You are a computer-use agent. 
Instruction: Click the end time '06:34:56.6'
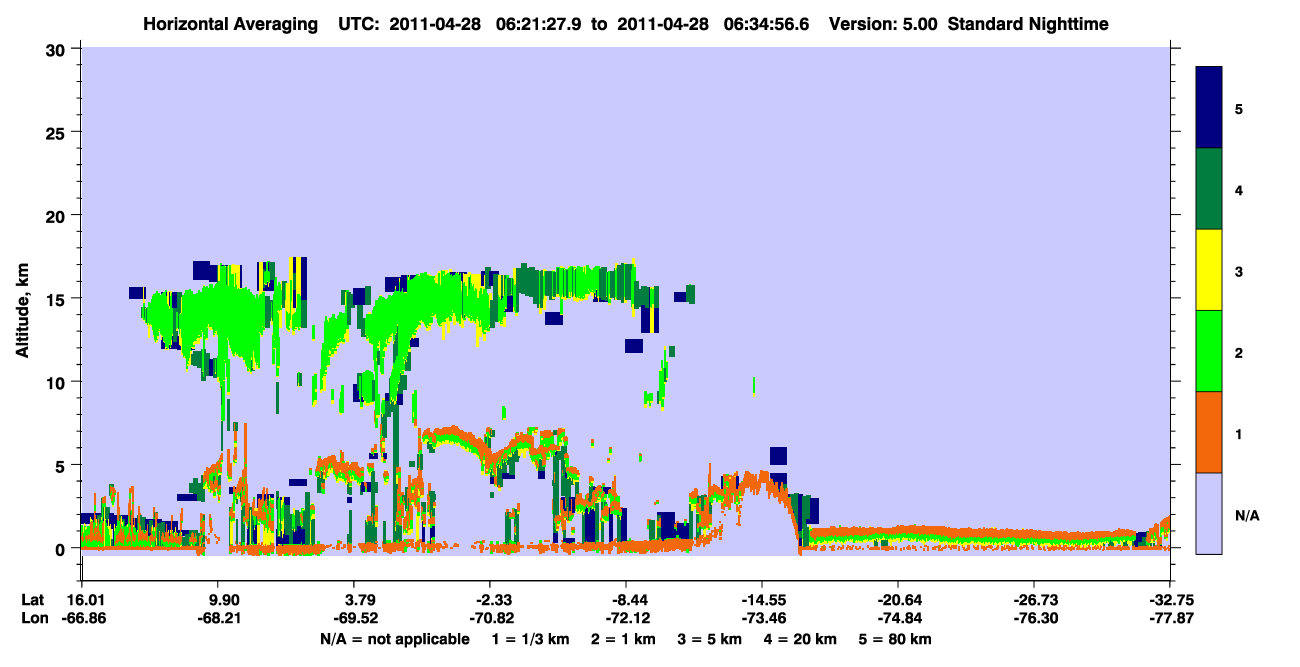pos(768,23)
